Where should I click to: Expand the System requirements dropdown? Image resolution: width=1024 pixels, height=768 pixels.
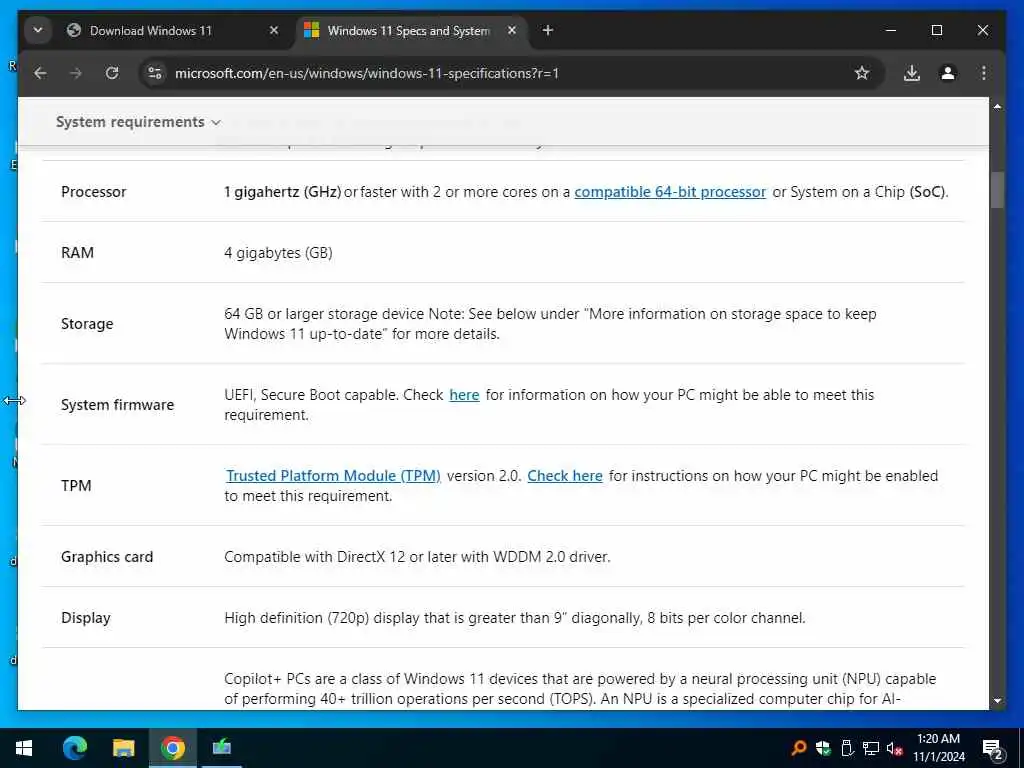point(138,122)
